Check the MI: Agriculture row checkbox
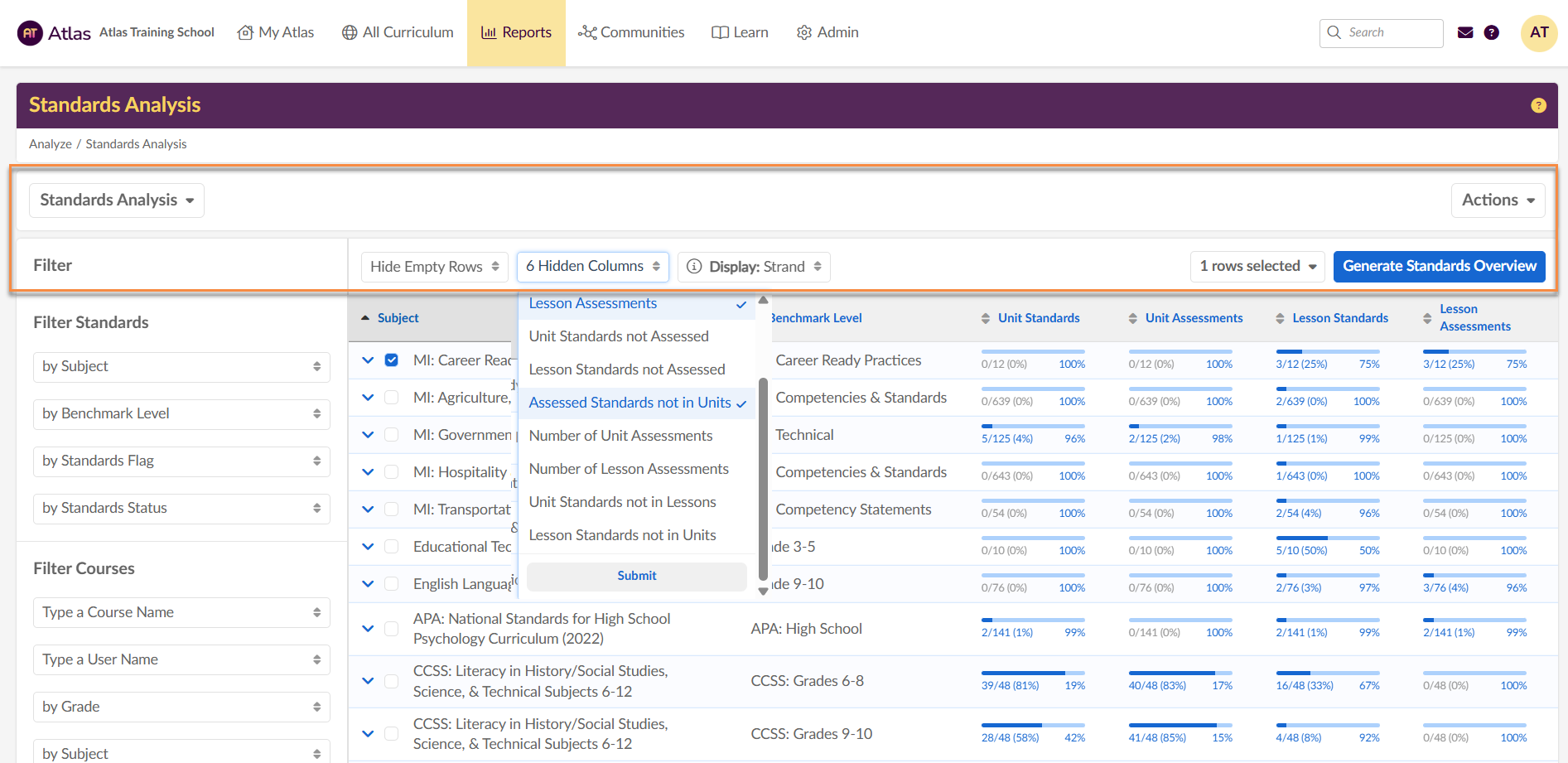 392,398
